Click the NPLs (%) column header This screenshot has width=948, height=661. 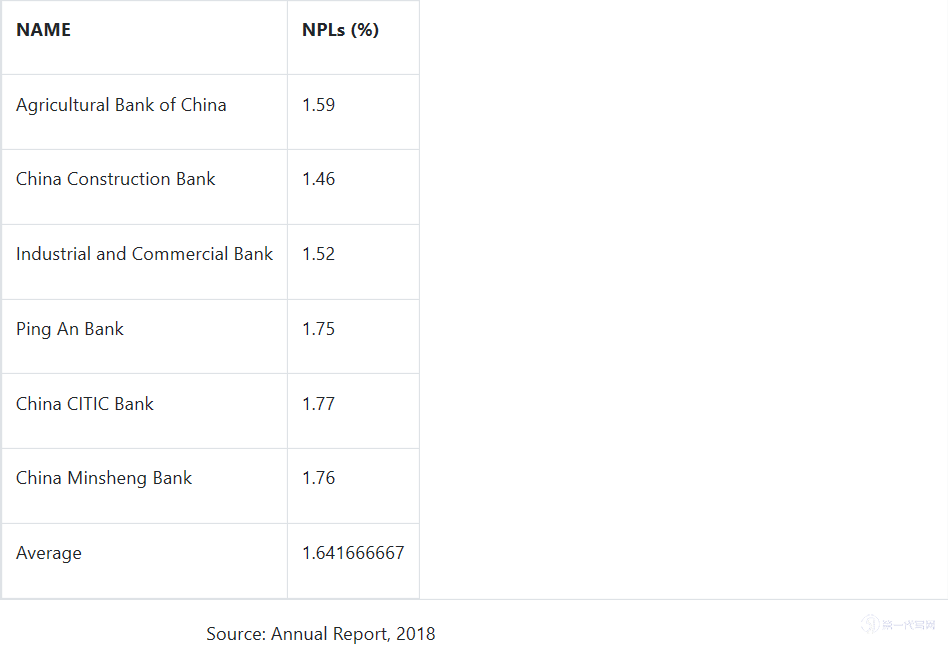340,30
